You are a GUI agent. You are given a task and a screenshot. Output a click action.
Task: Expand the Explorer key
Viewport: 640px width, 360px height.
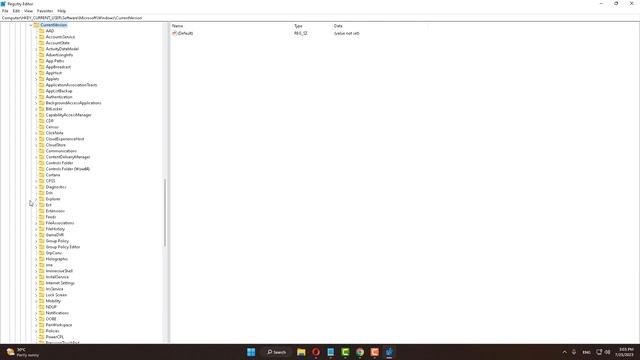click(x=36, y=199)
